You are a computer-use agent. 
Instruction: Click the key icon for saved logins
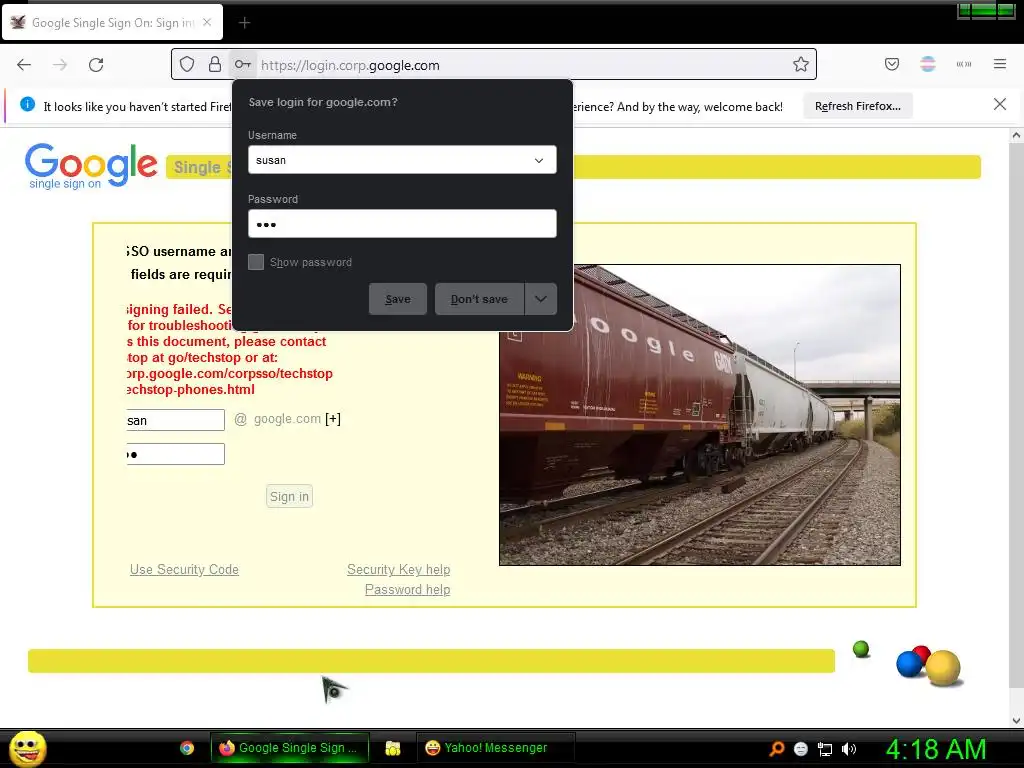click(x=243, y=64)
